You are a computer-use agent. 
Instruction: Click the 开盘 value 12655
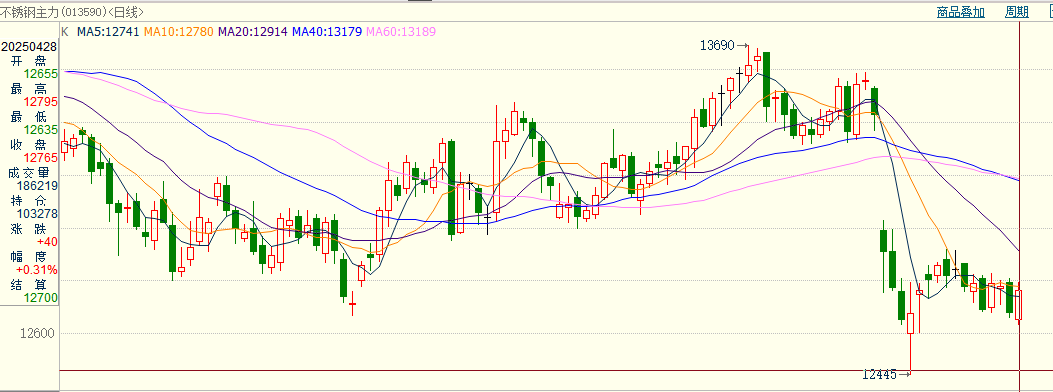pos(41,74)
